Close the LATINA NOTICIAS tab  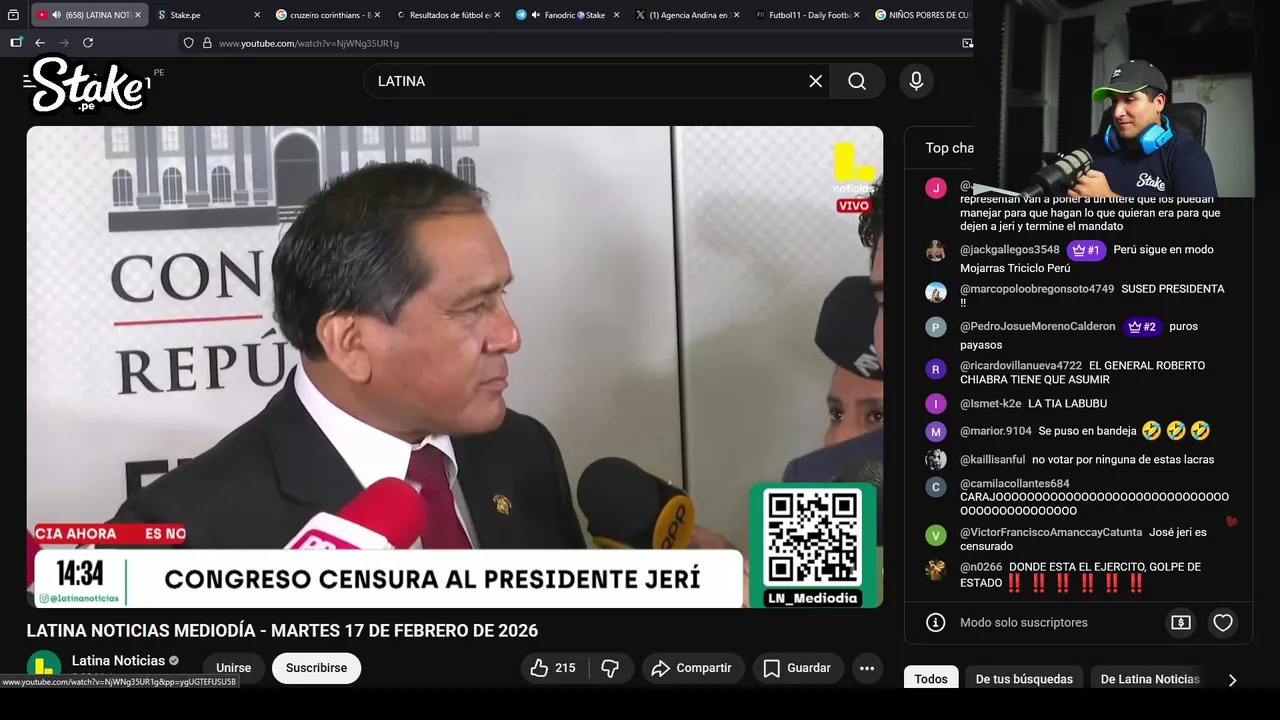pyautogui.click(x=138, y=15)
